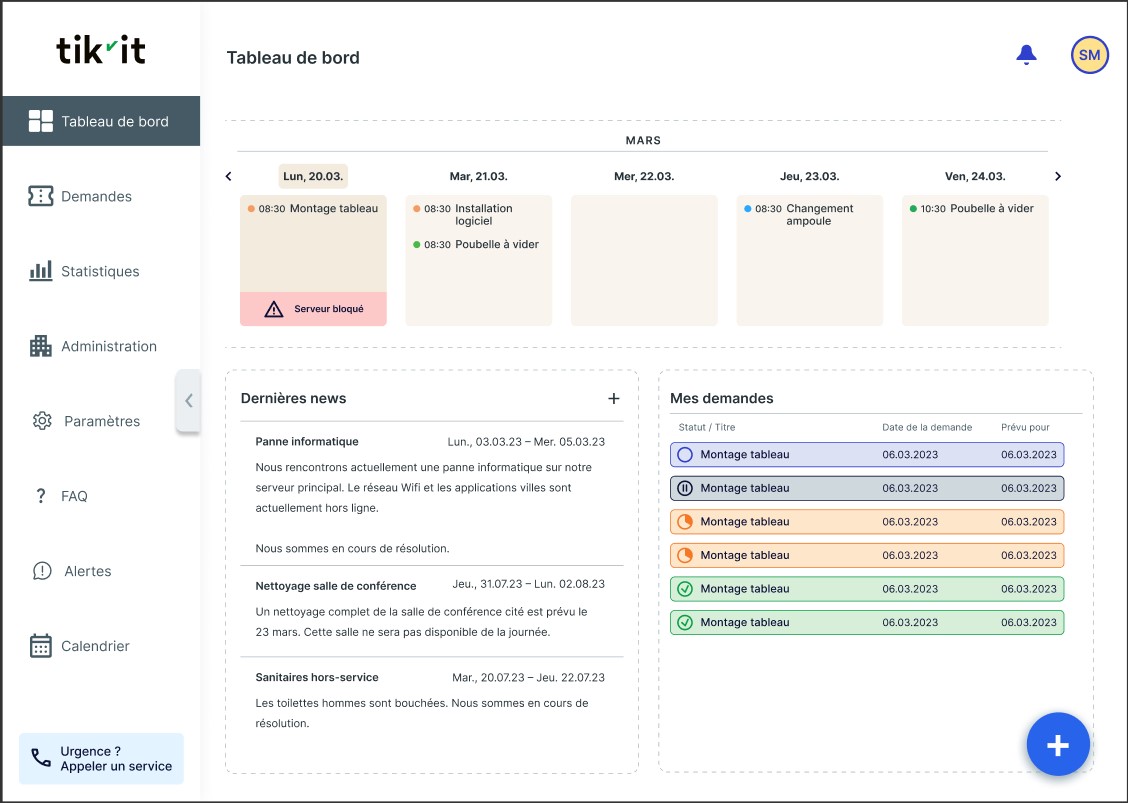The width and height of the screenshot is (1128, 803).
Task: Click the Paramètres gear icon
Action: coord(42,421)
